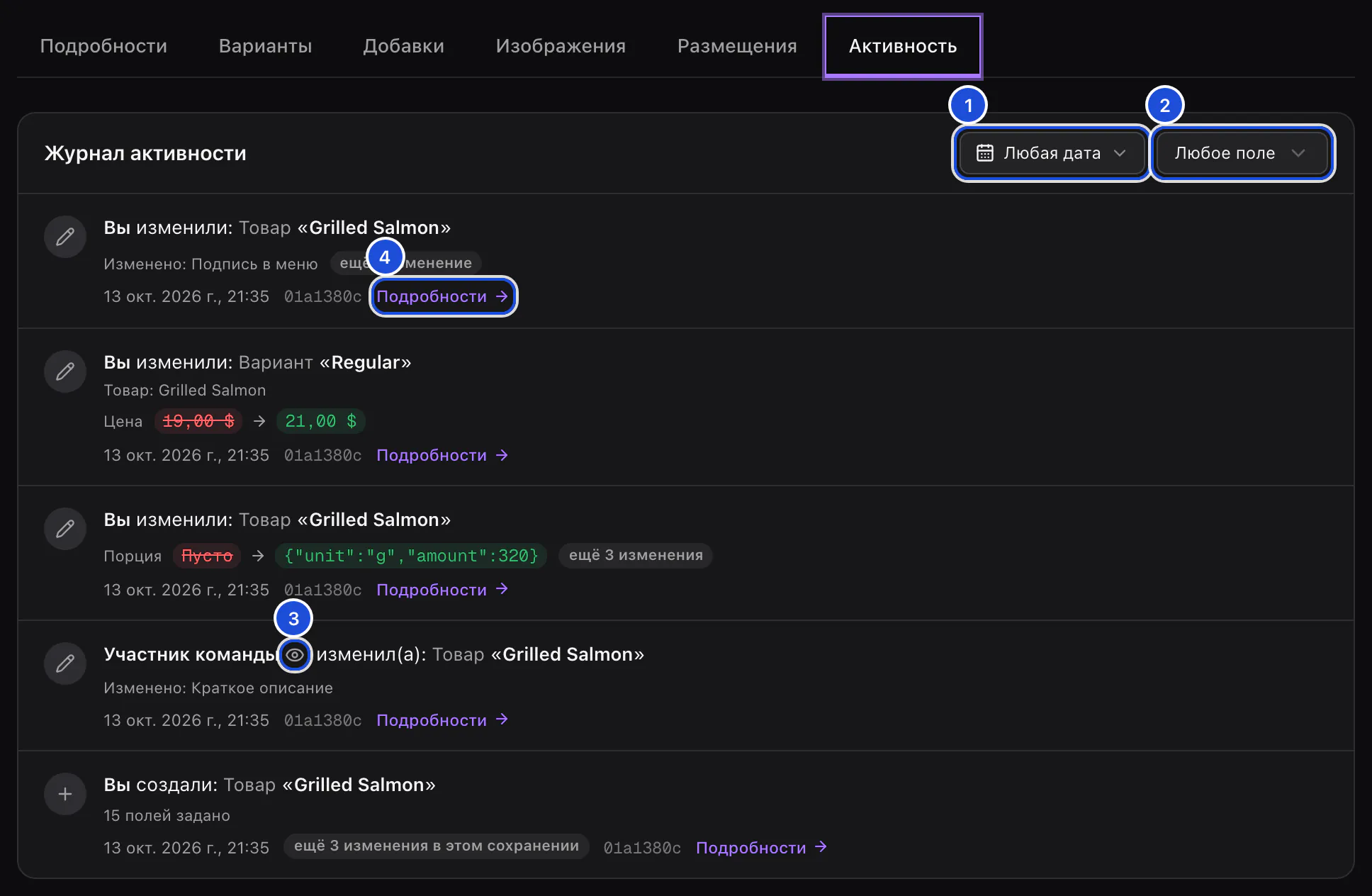This screenshot has width=1372, height=896.
Task: Toggle eye icon next to Участник команды
Action: (294, 655)
